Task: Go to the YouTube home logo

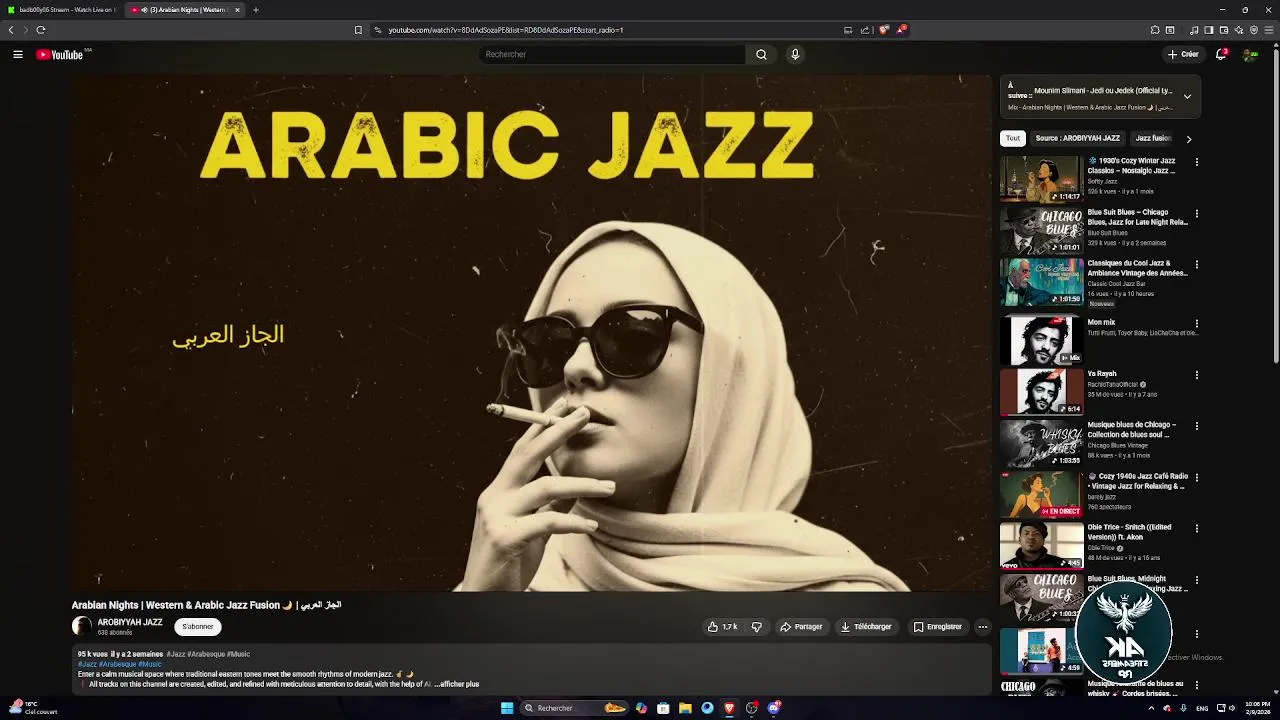Action: (60, 55)
